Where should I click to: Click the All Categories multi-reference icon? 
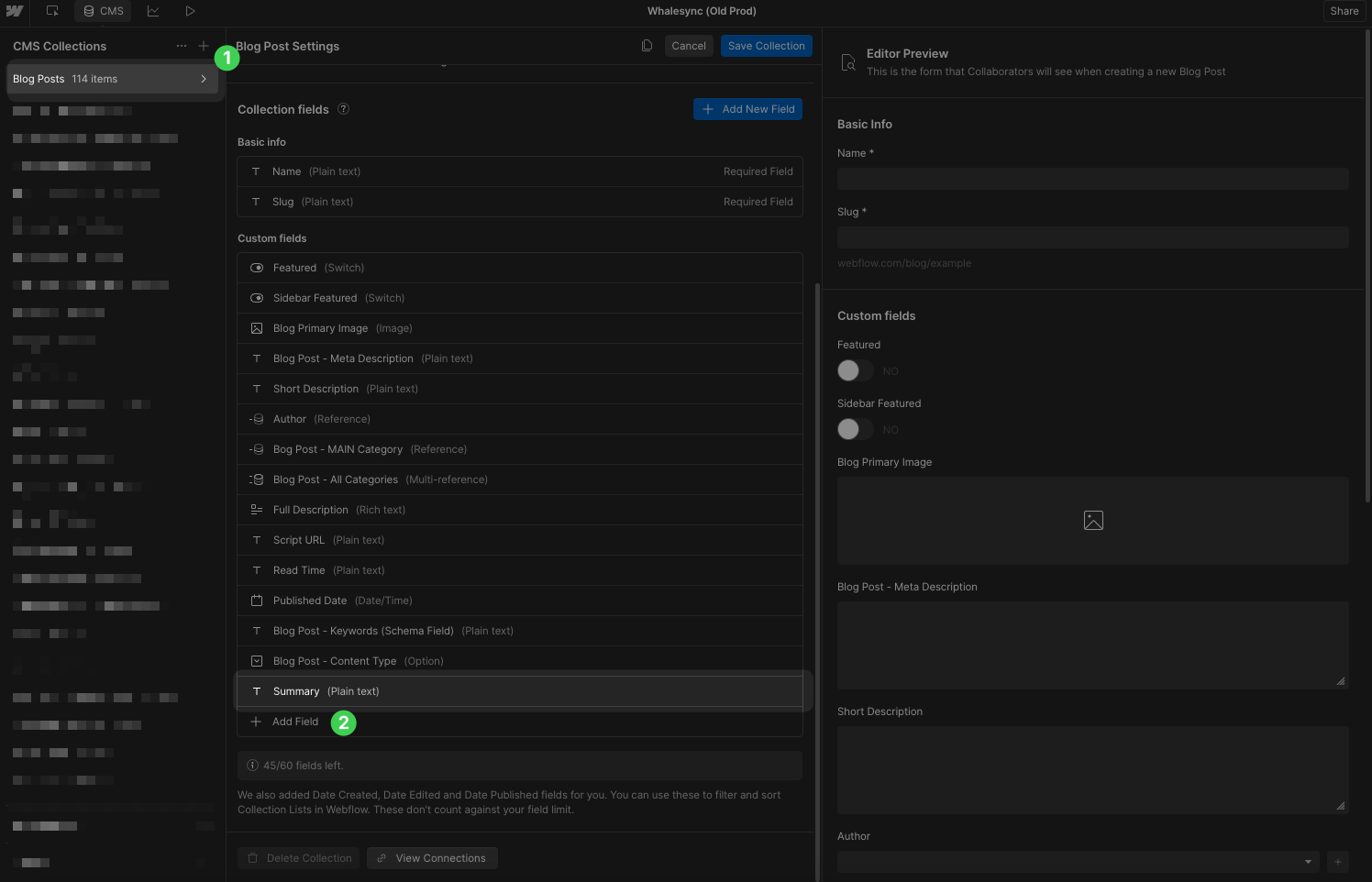coord(257,480)
